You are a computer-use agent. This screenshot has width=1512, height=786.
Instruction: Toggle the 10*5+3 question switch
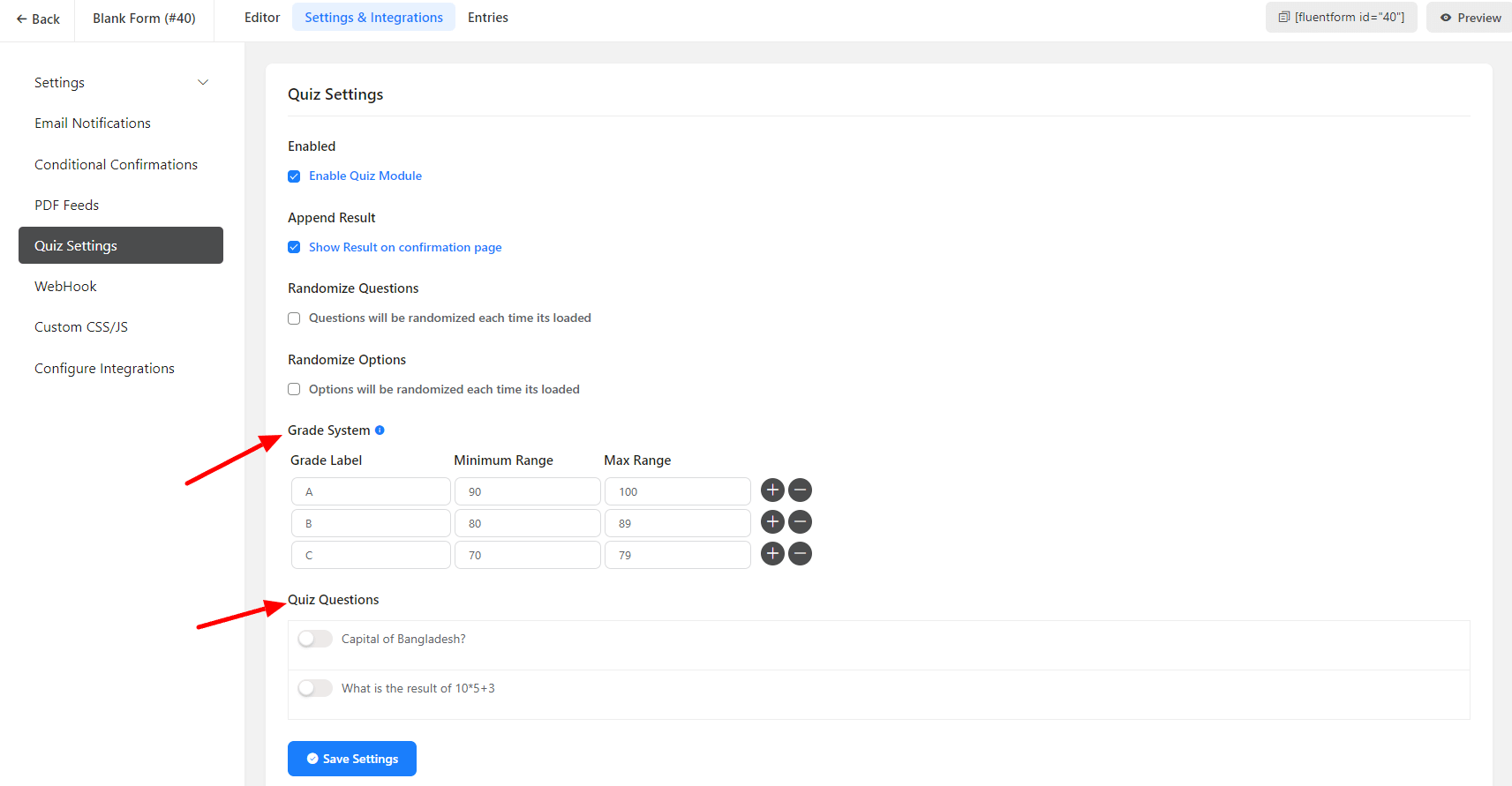coord(315,688)
